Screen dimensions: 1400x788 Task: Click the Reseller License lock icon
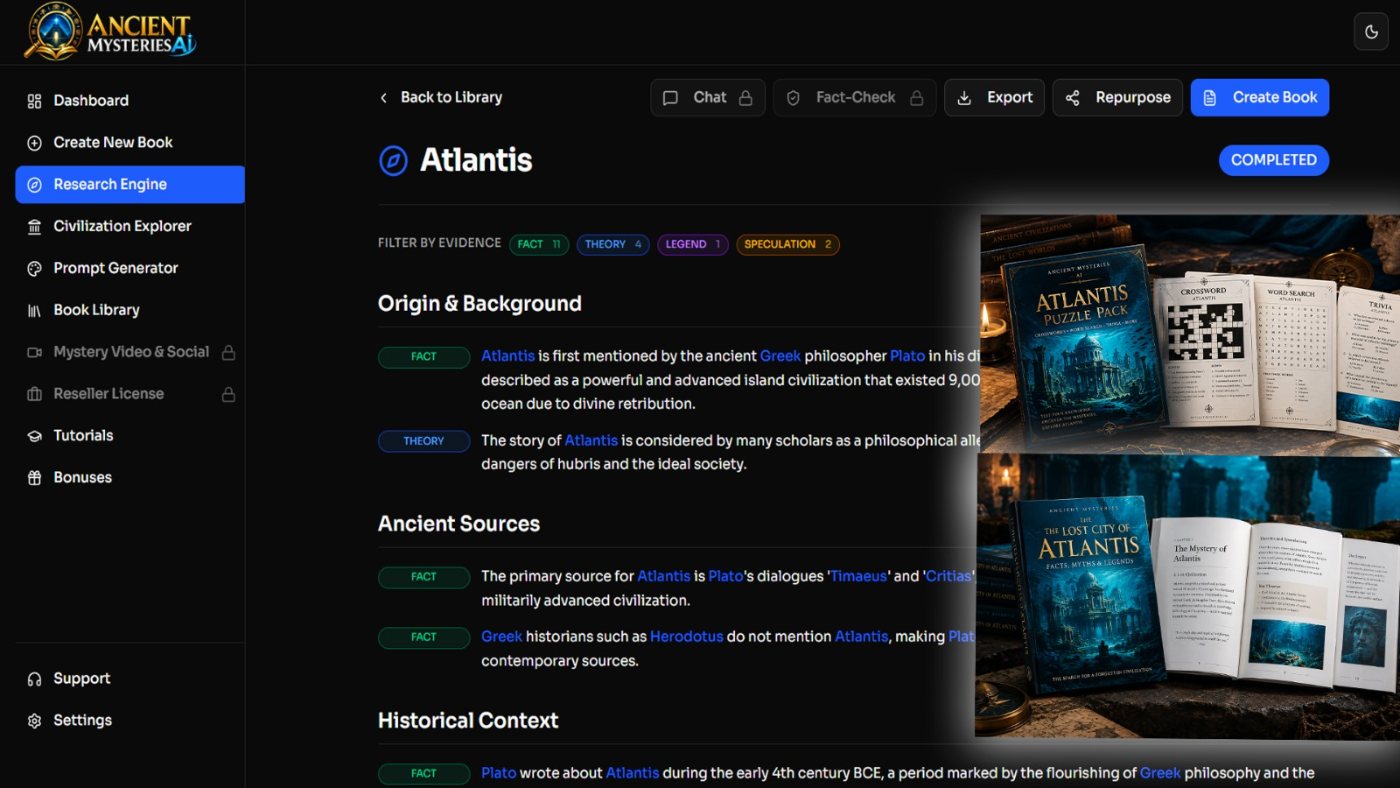click(228, 394)
